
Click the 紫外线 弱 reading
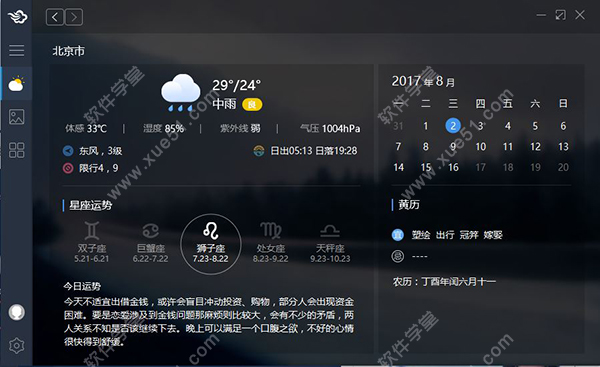click(x=240, y=129)
